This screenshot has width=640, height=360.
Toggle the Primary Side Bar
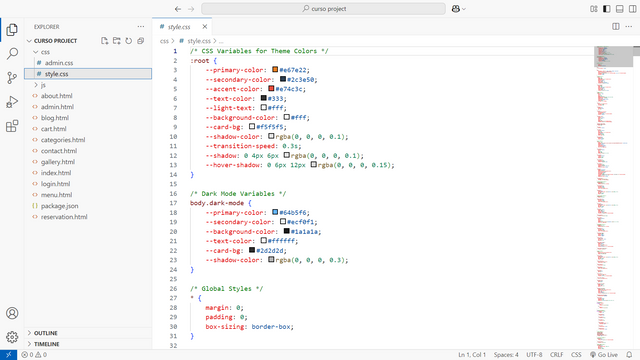point(607,9)
